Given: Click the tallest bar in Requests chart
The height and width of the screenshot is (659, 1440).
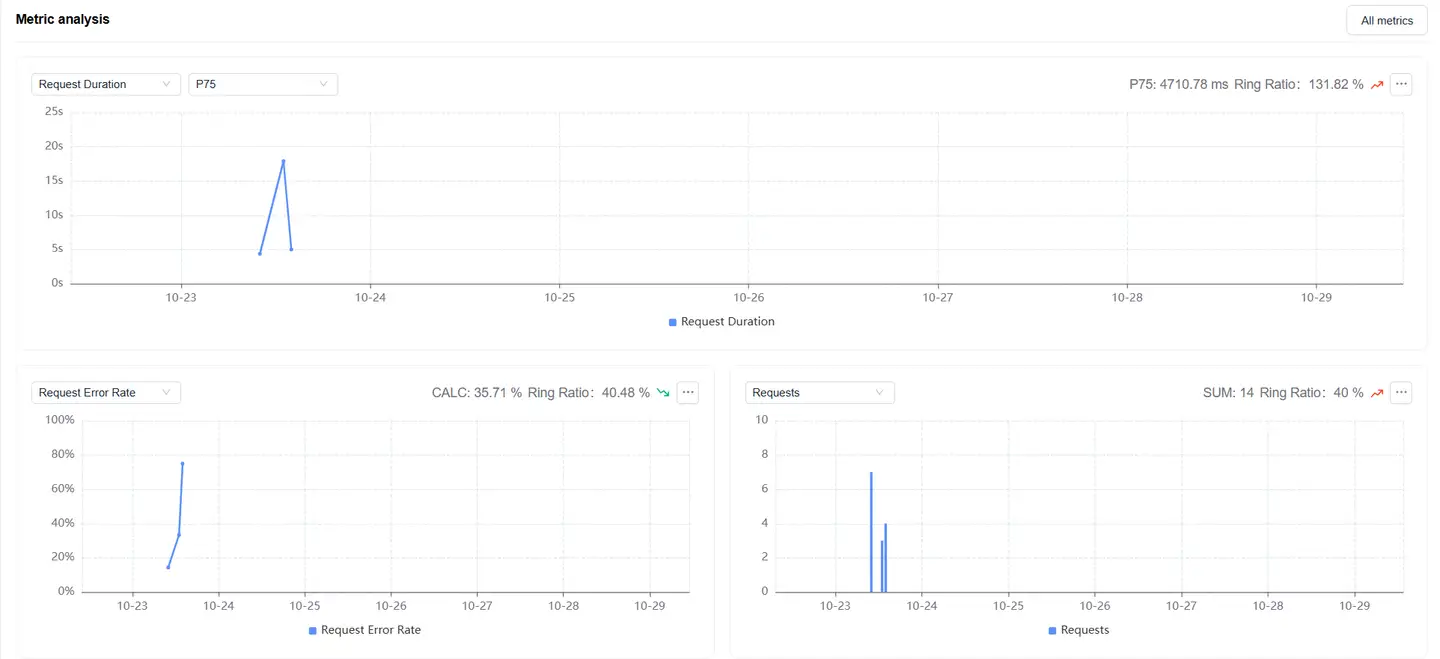Looking at the screenshot, I should [871, 531].
